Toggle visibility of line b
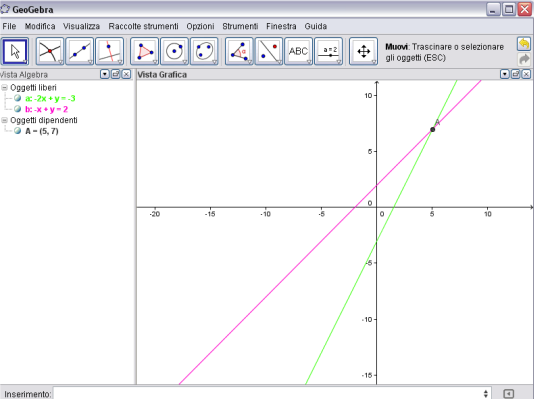Viewport: 538px width, 399px height. [x=17, y=109]
